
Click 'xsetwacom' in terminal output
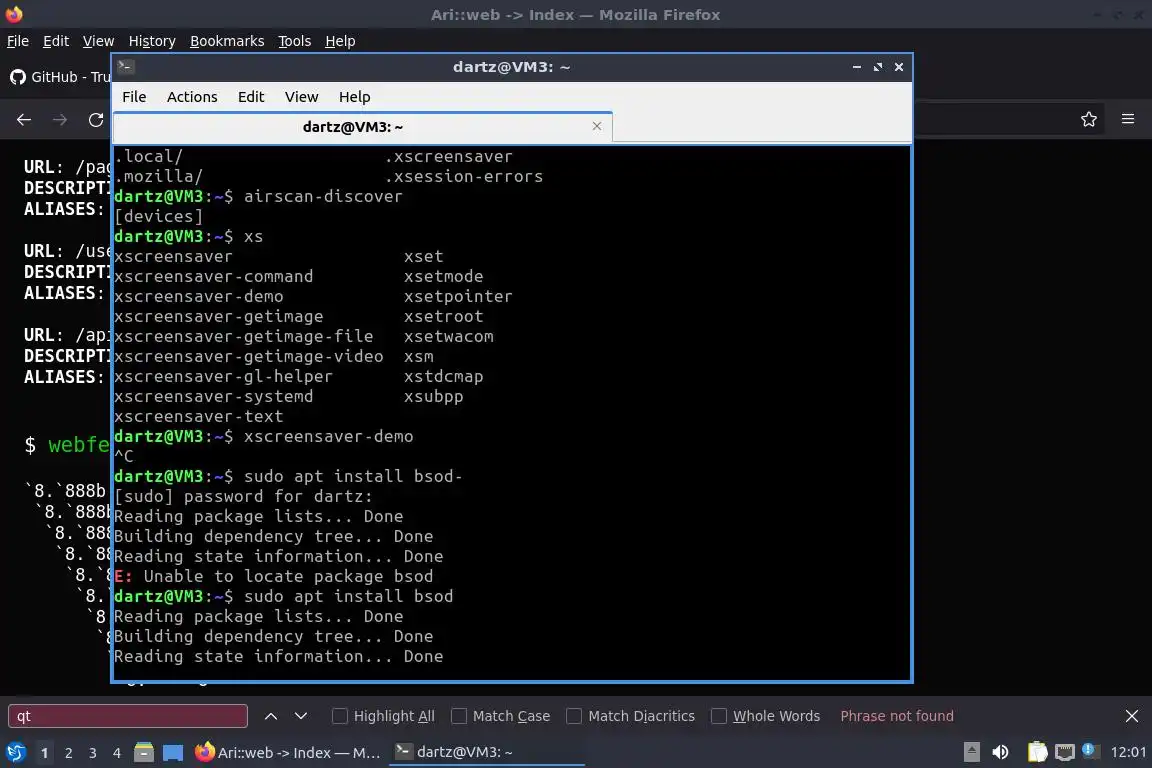(448, 337)
